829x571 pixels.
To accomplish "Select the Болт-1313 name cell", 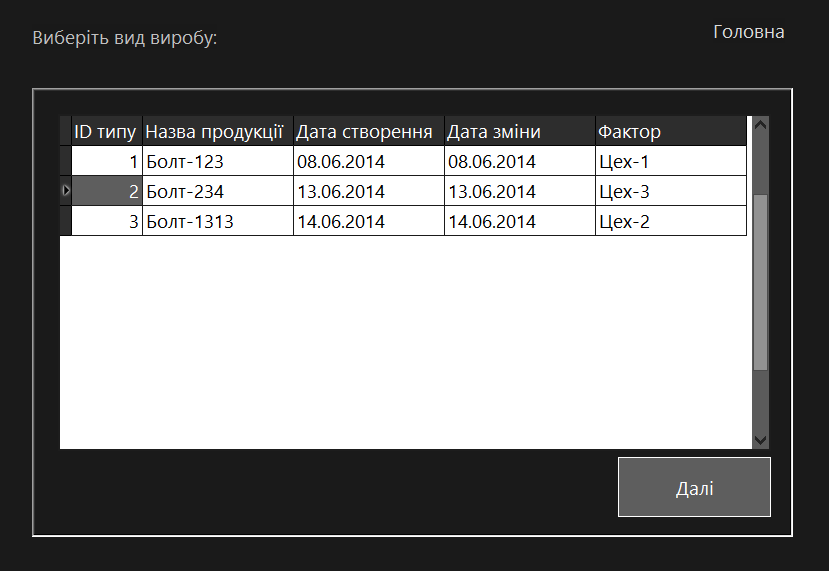I will coord(218,221).
